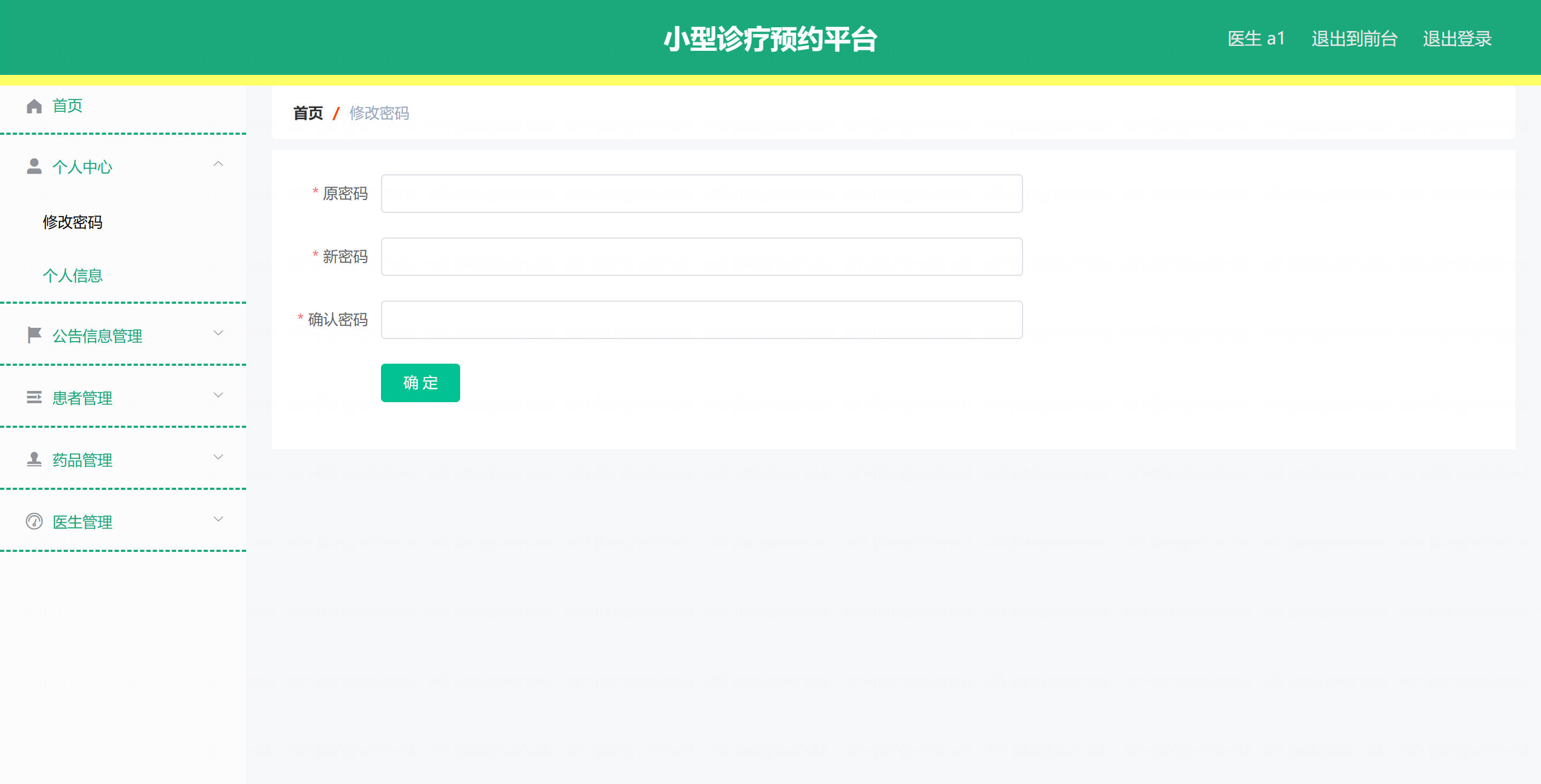Expand the 医生管理 chevron
1541x784 pixels.
pyautogui.click(x=218, y=519)
